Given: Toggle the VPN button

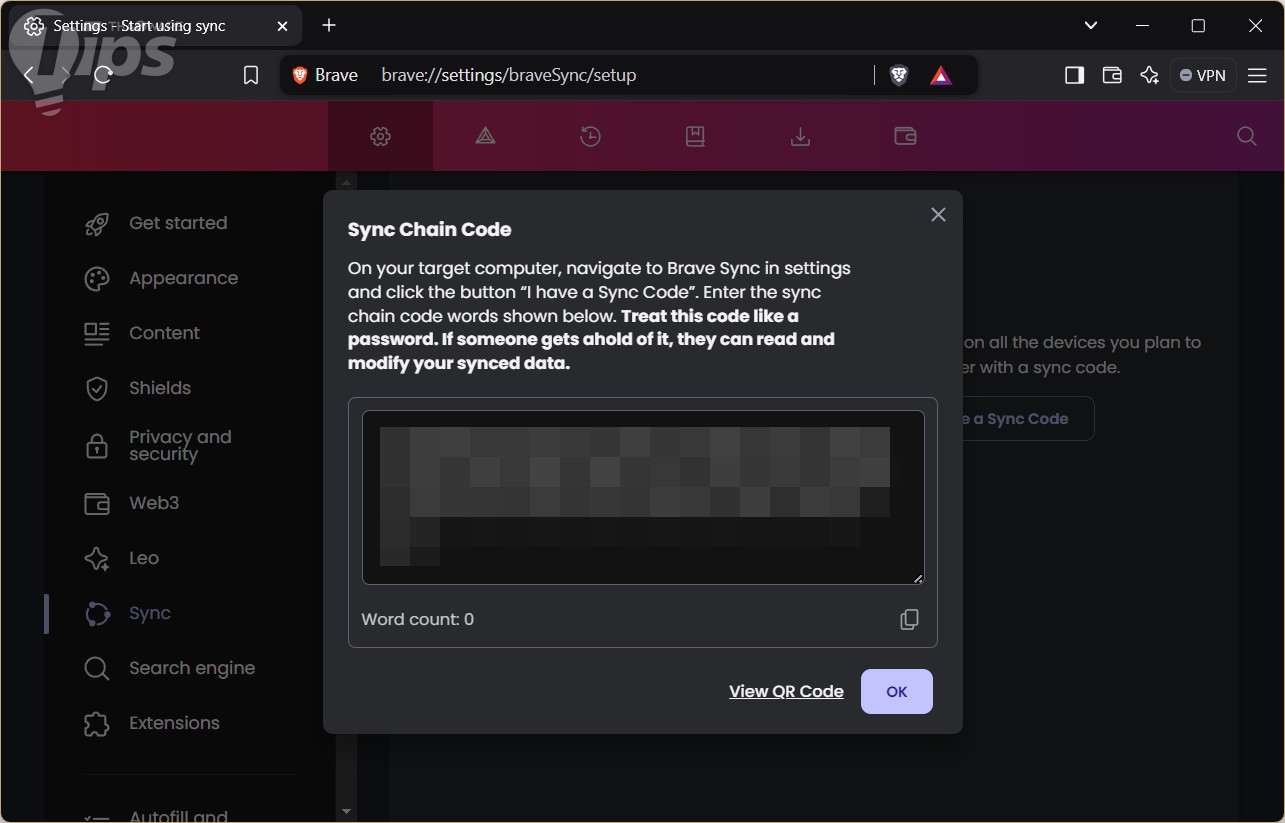Looking at the screenshot, I should click(x=1202, y=75).
